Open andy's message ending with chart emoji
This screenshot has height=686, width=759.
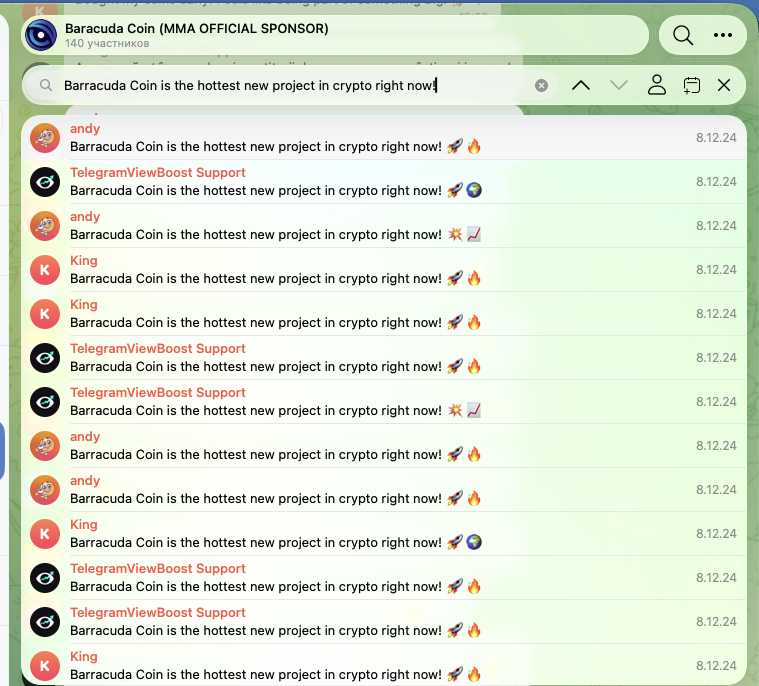click(x=383, y=226)
